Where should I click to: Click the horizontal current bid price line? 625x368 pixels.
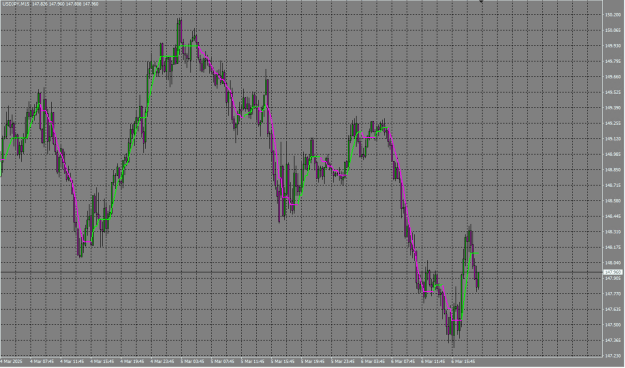(x=301, y=272)
